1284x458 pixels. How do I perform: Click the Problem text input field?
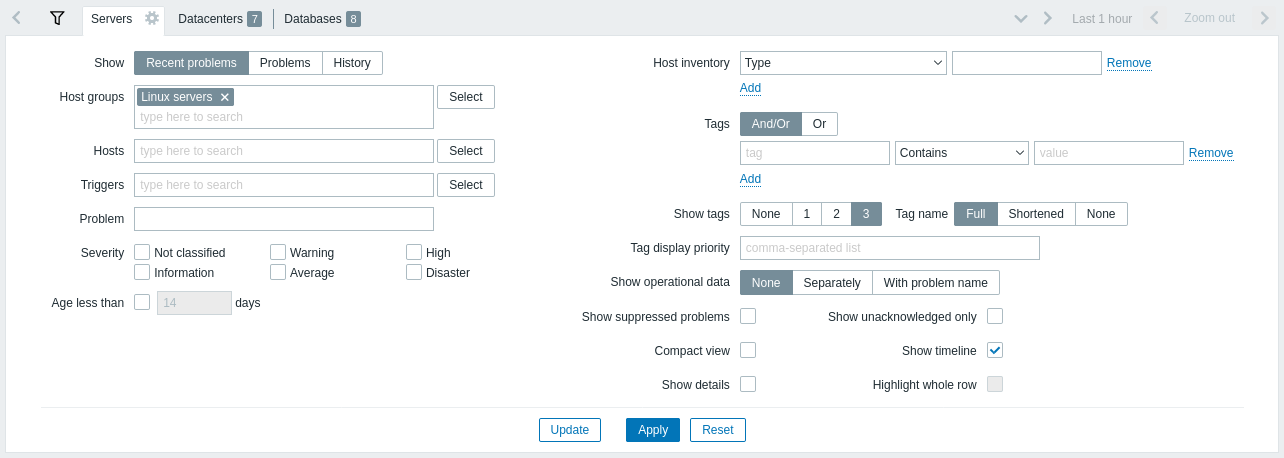coord(284,219)
